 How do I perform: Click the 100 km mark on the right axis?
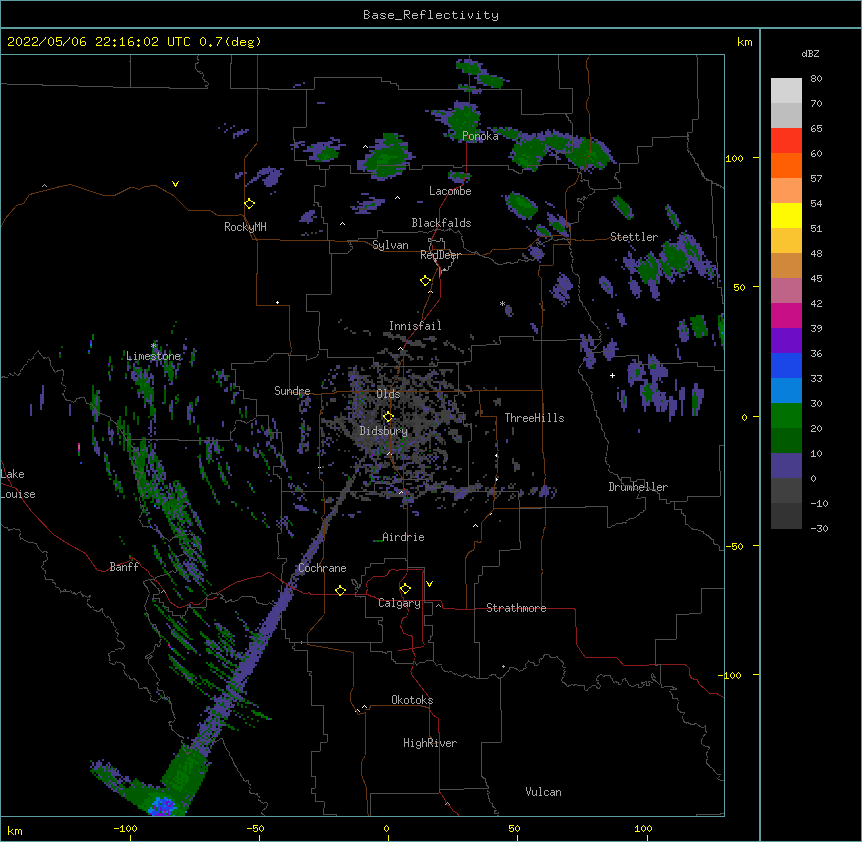(734, 158)
